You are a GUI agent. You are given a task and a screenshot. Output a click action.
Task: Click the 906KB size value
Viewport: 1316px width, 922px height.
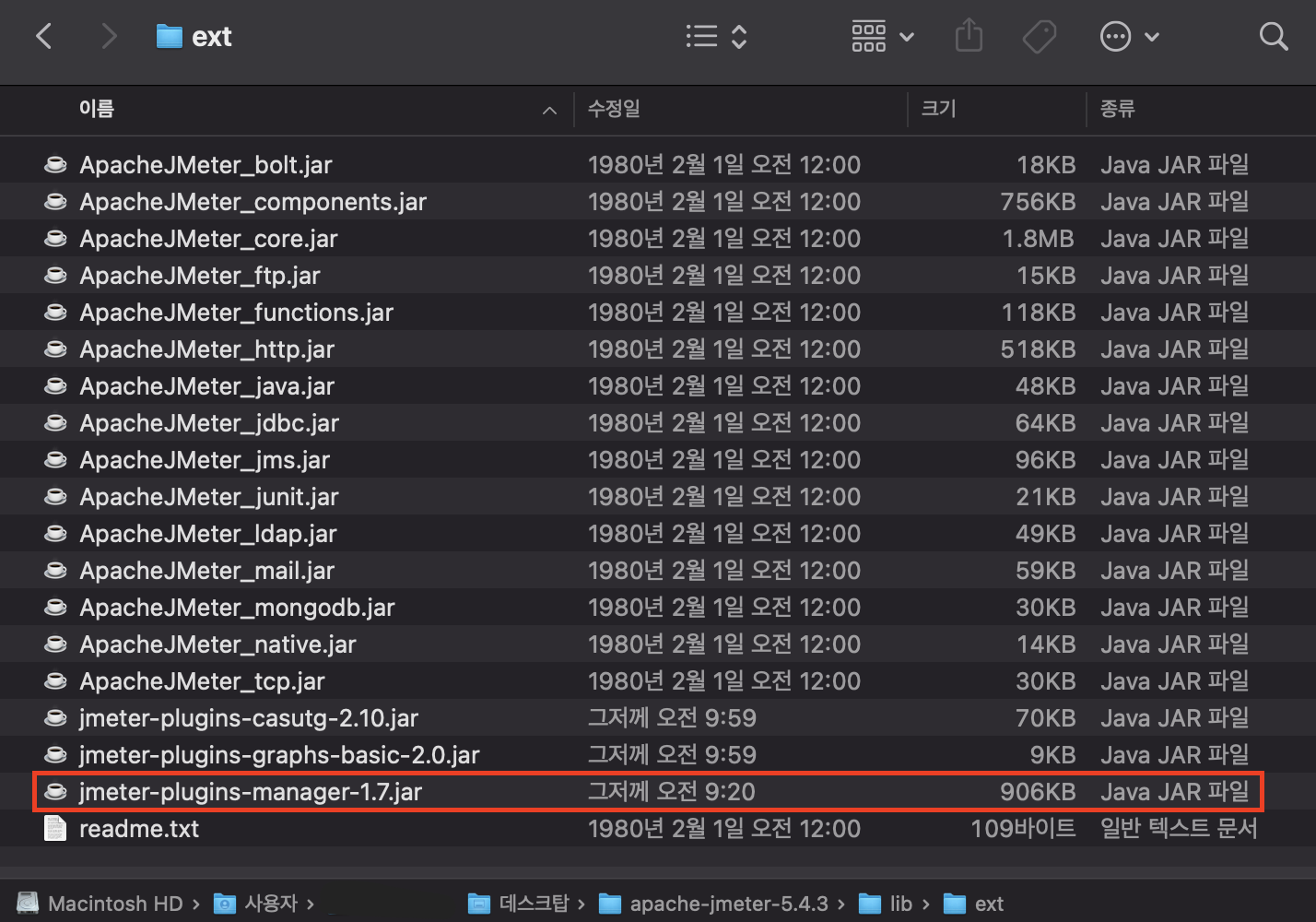tap(1038, 792)
